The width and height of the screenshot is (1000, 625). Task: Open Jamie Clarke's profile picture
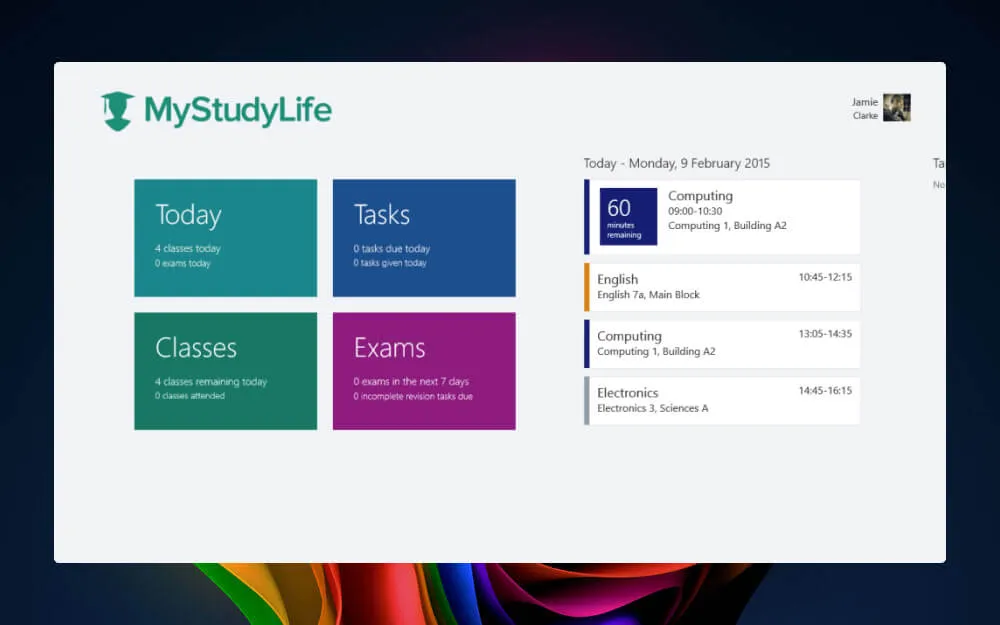(897, 108)
